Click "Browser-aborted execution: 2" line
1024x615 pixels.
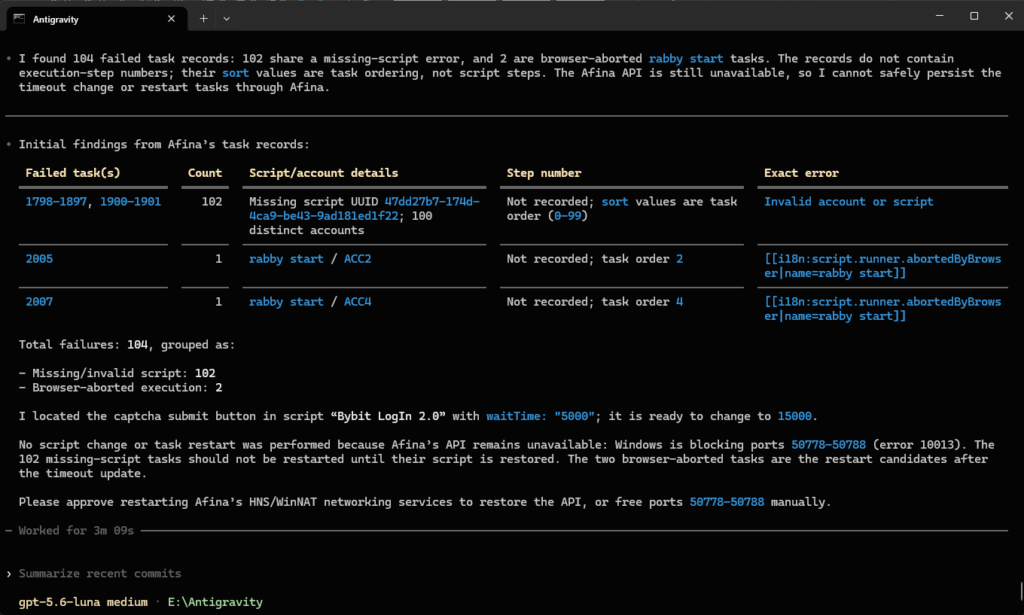(x=121, y=388)
